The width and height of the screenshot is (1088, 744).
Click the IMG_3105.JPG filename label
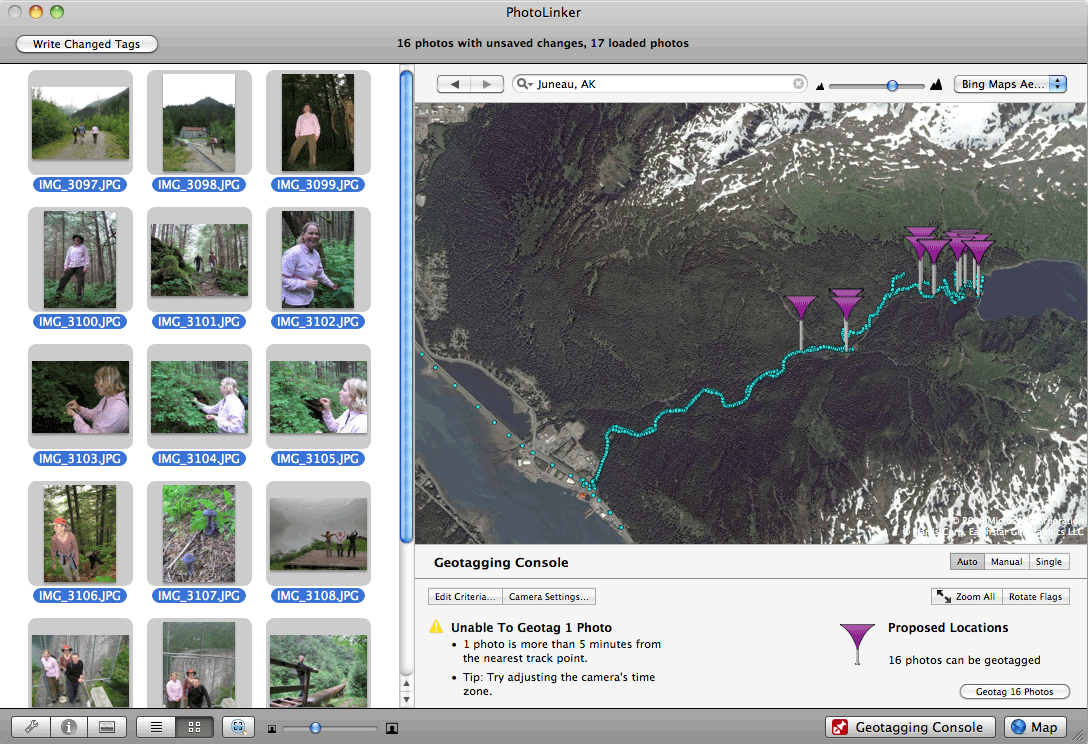click(318, 459)
